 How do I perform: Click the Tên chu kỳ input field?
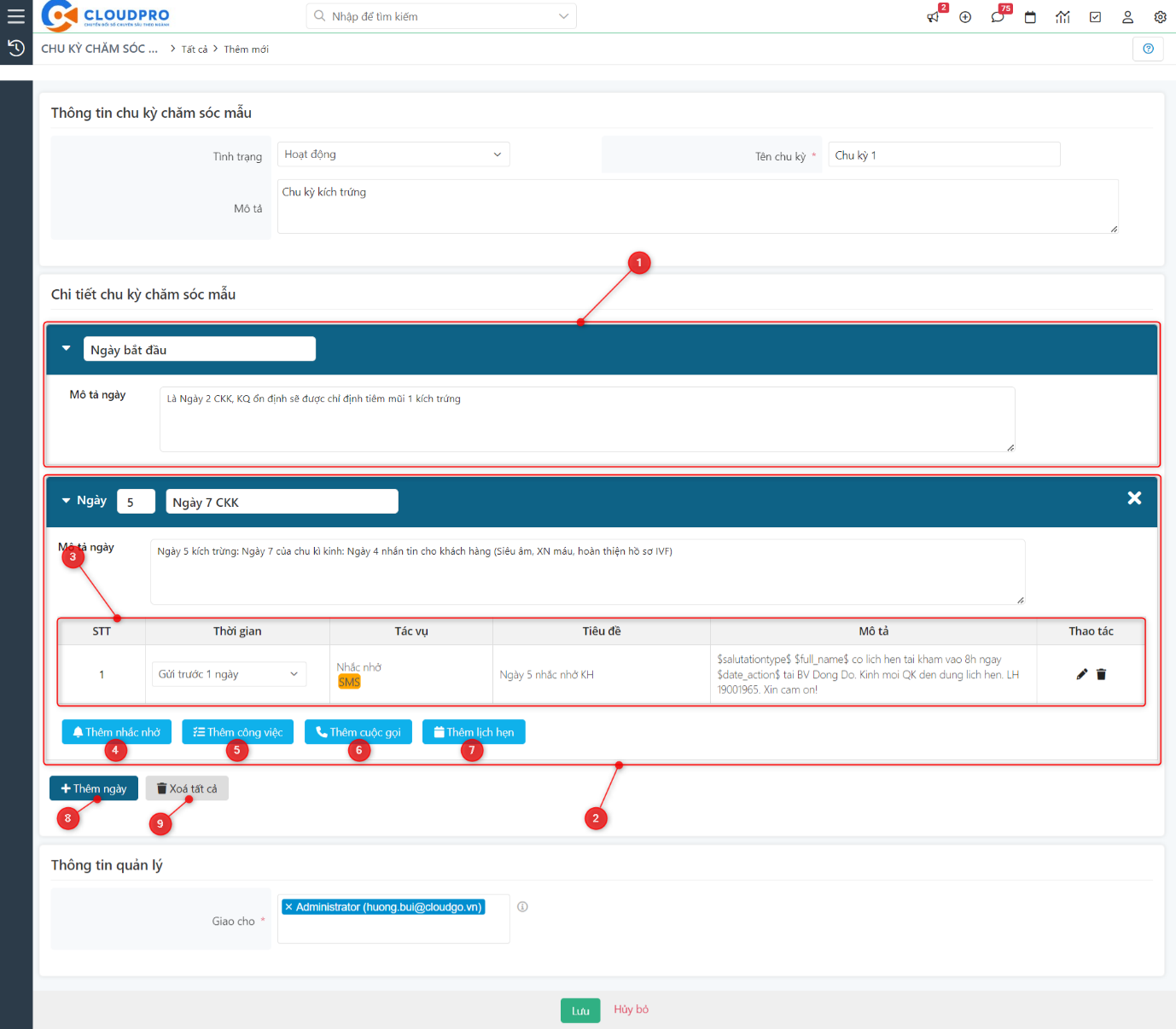(x=944, y=155)
